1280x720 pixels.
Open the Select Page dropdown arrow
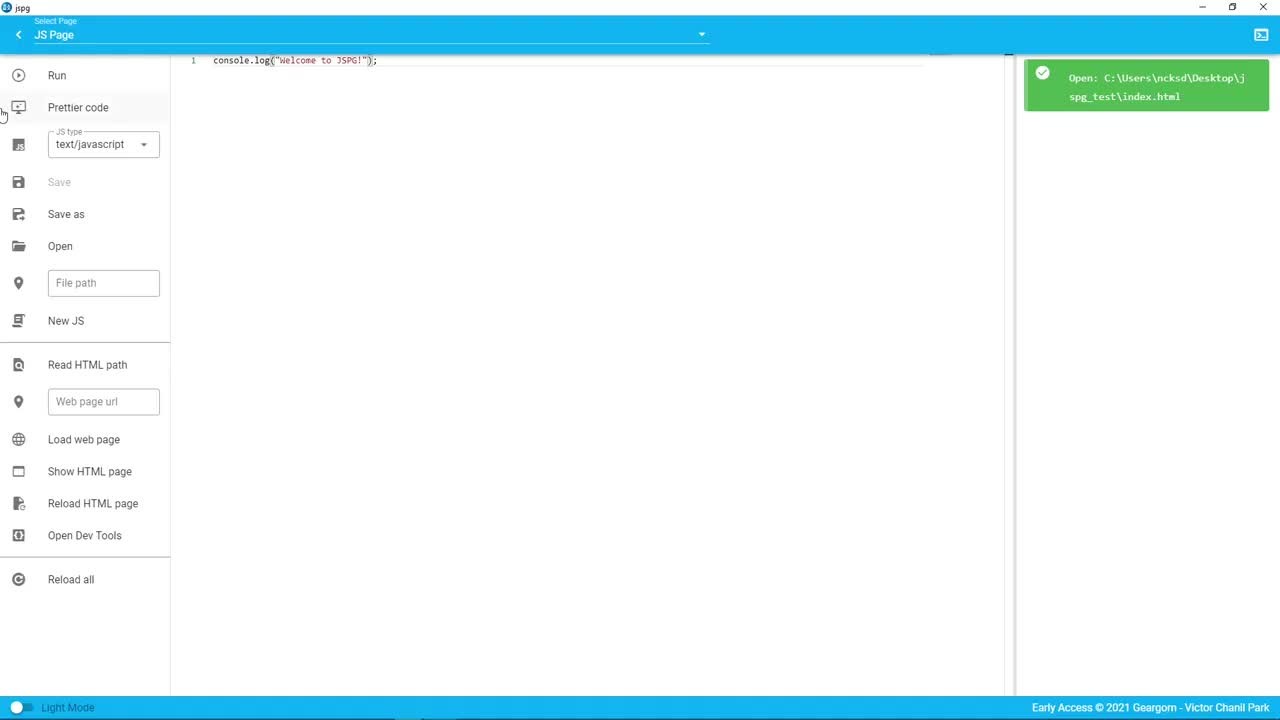point(701,35)
